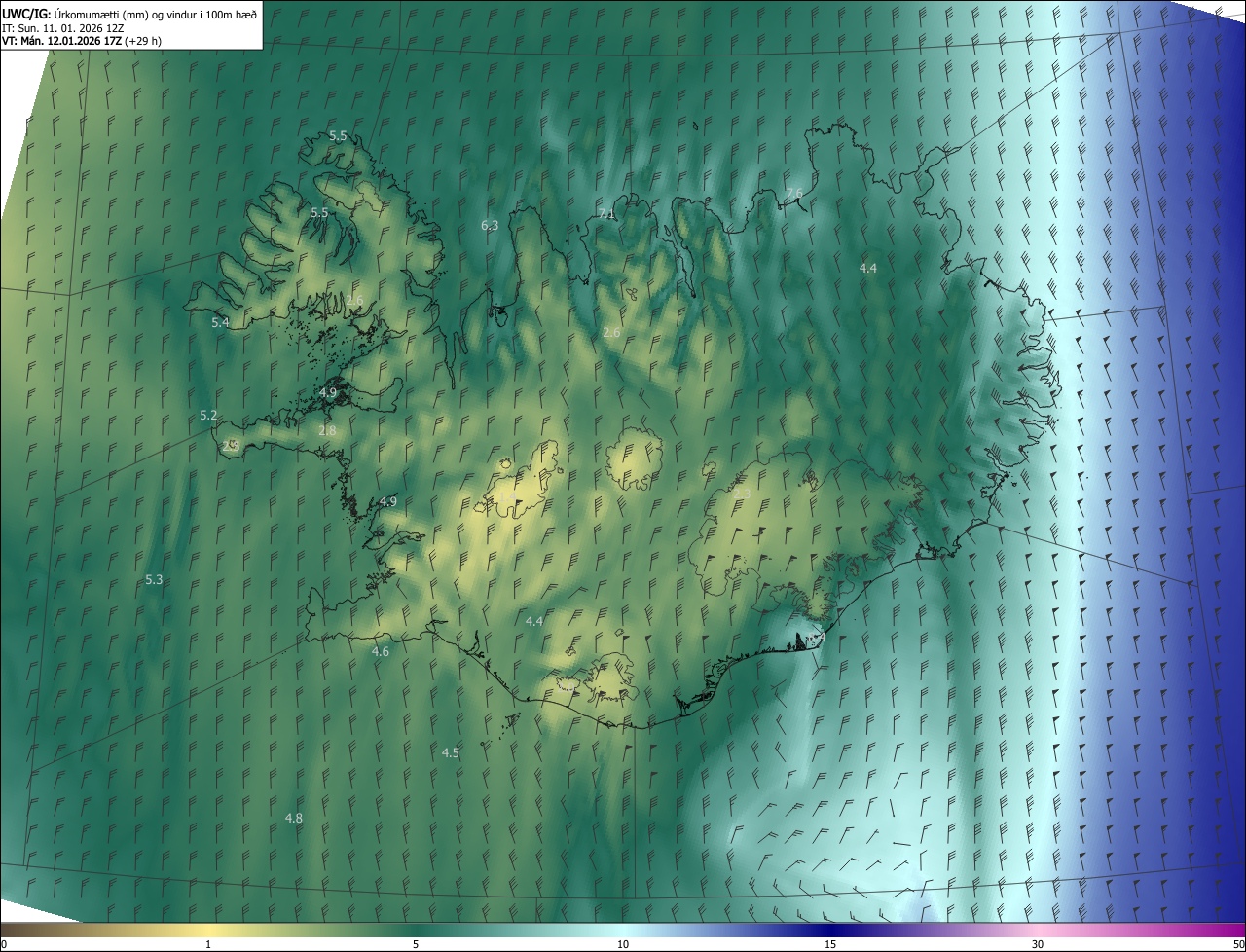Screen dimensions: 1246x952
Task: Click the 50 tick on the colour scale
Action: (1238, 944)
